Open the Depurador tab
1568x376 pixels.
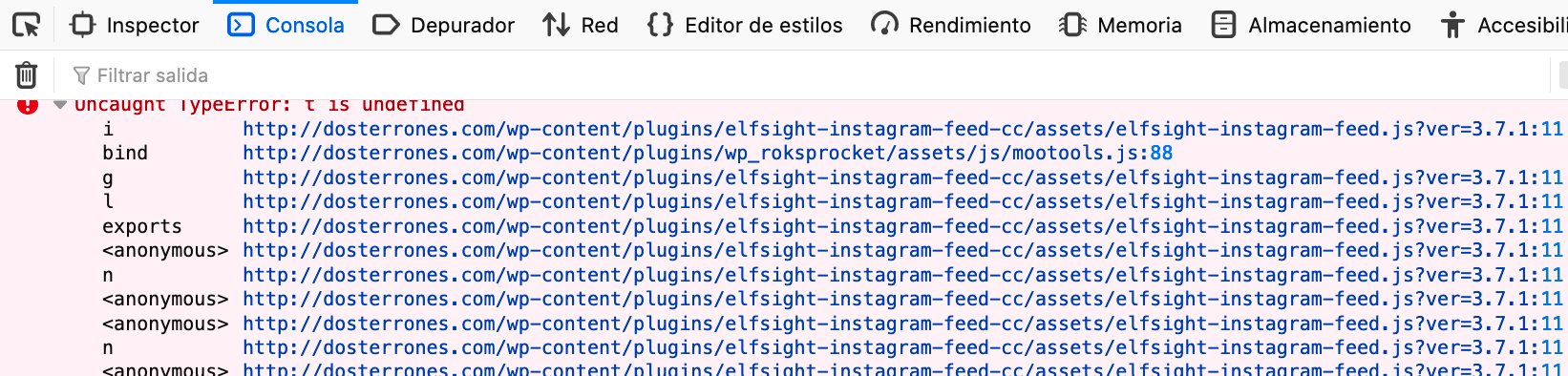click(x=443, y=25)
